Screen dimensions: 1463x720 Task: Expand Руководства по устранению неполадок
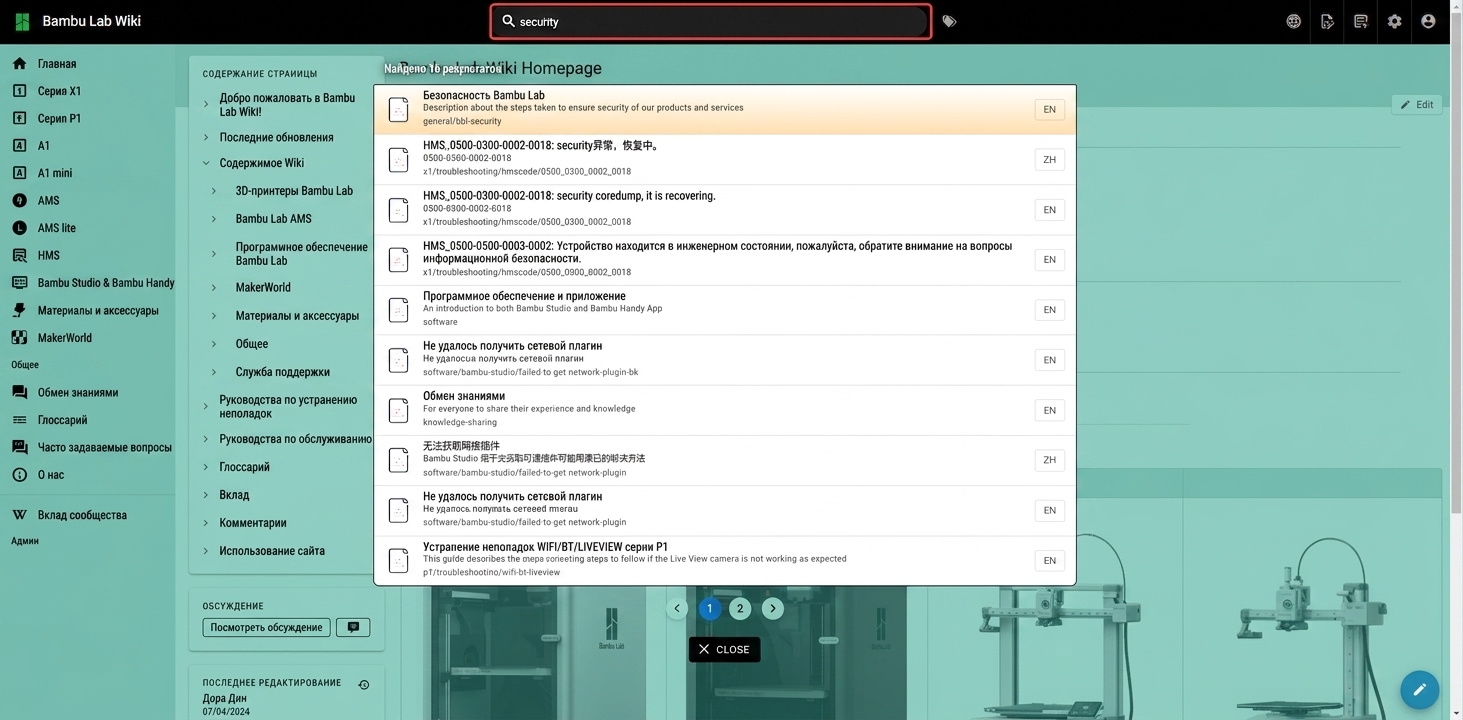coord(206,406)
